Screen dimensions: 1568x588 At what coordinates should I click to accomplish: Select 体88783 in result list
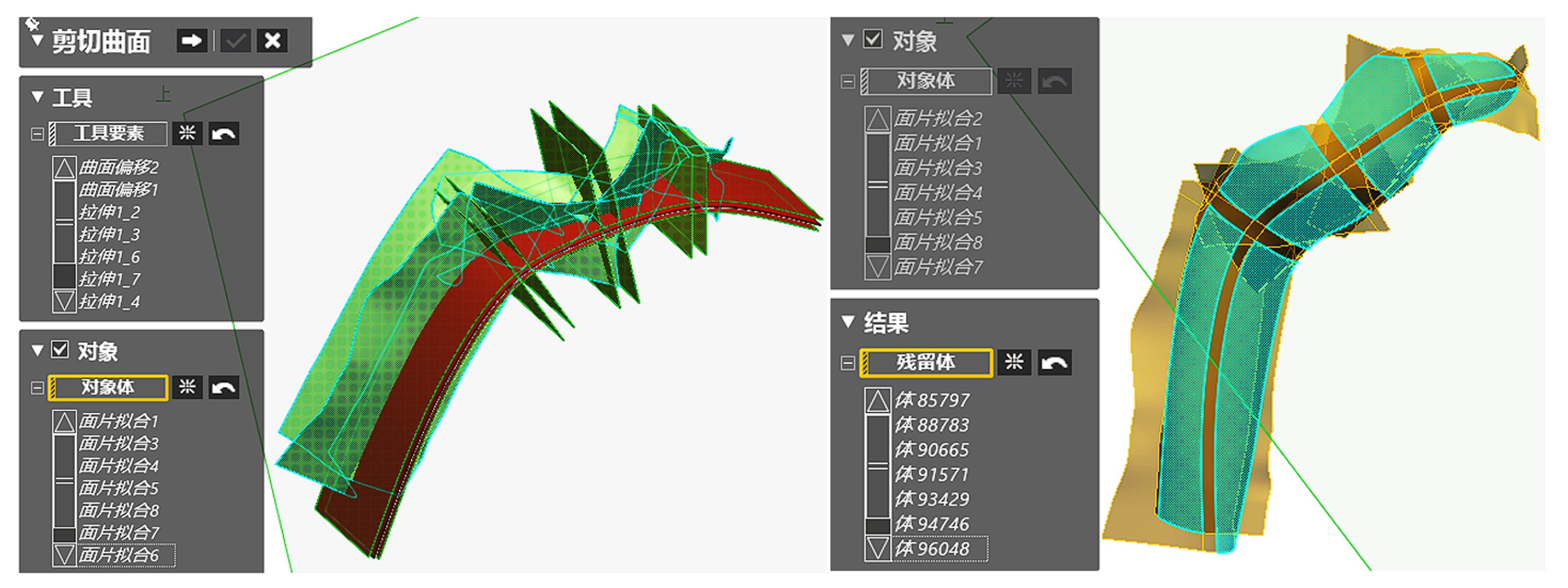[932, 425]
